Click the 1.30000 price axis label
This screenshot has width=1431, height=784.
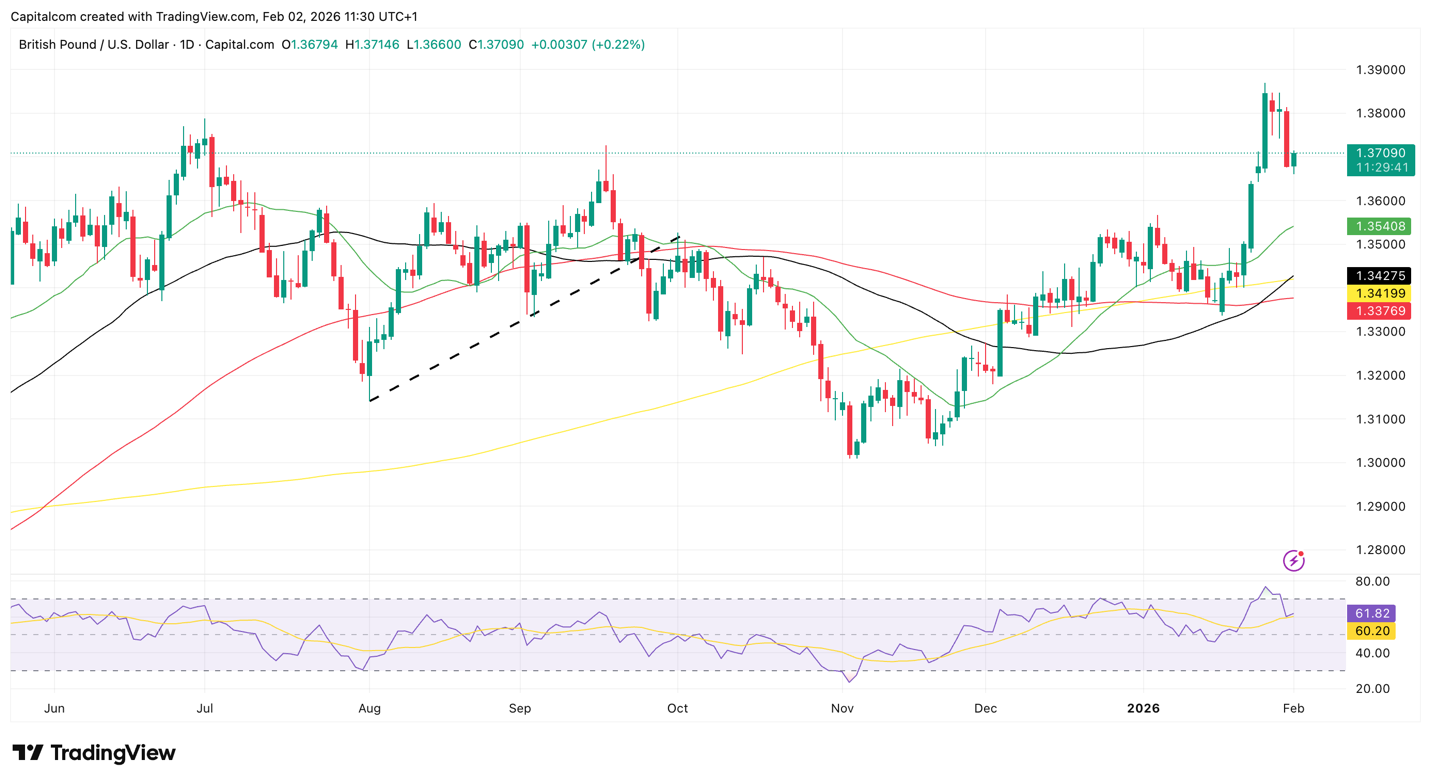pos(1380,463)
